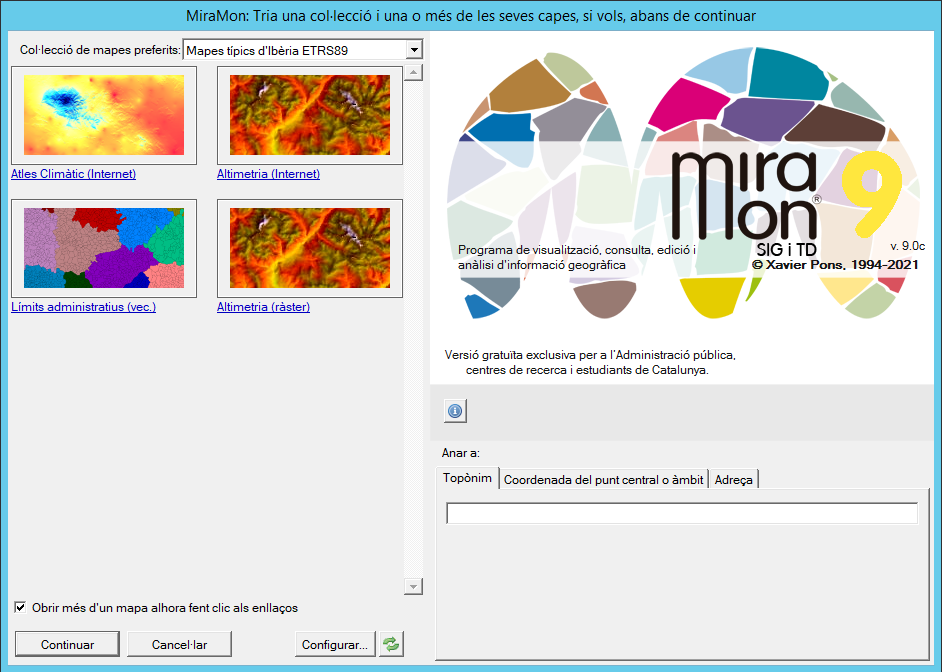Image resolution: width=942 pixels, height=672 pixels.
Task: Switch to the Topònim tab
Action: point(467,478)
